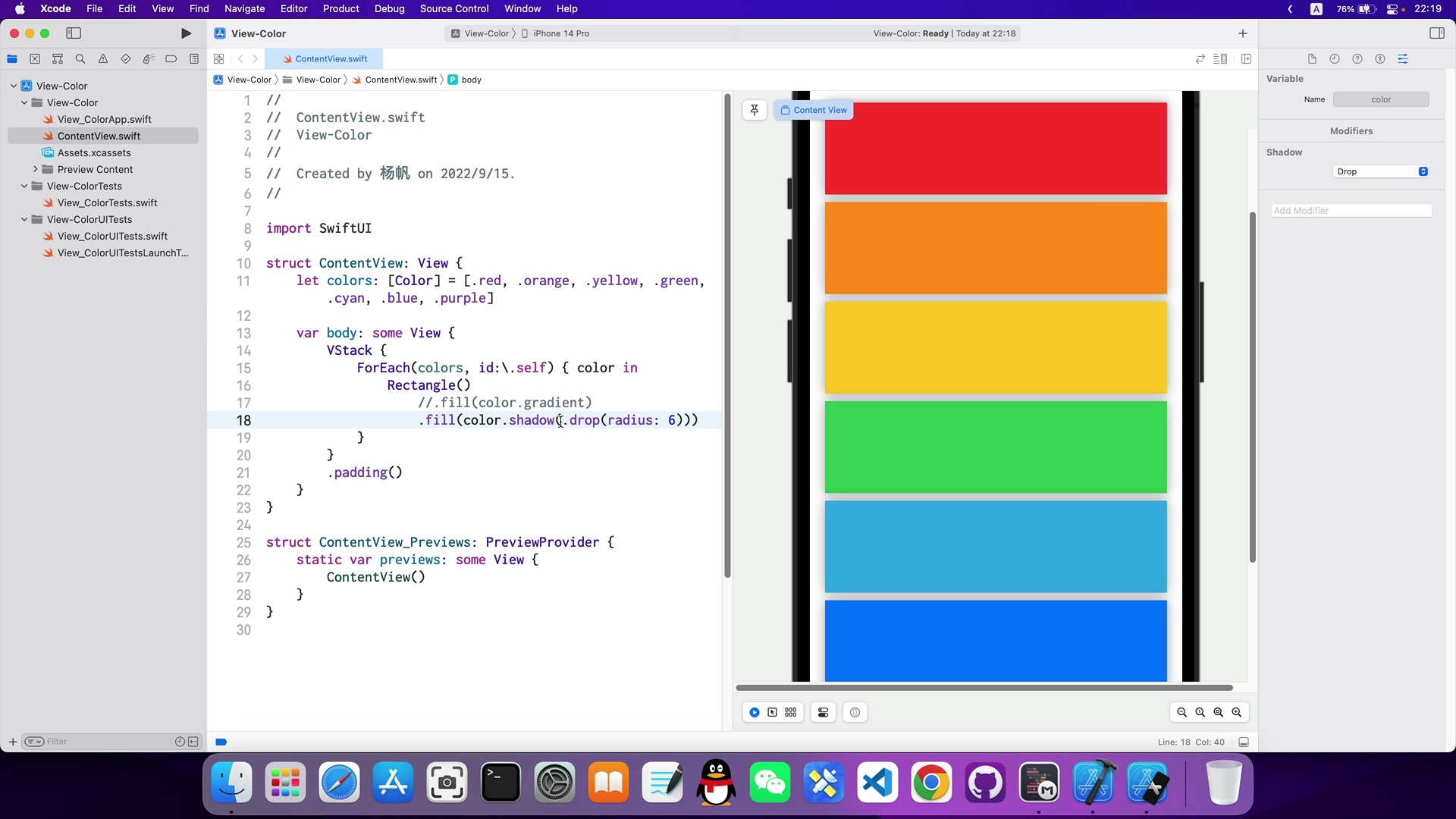Add a file with navigator plus button

point(12,742)
